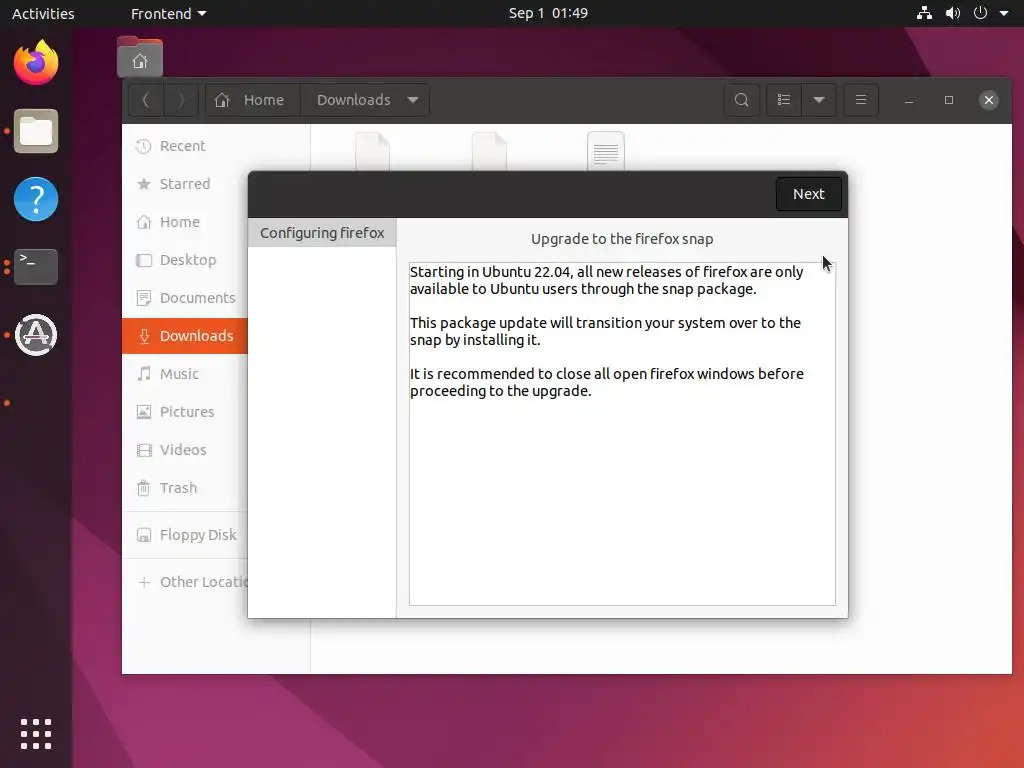Toggle list view in Files
Image resolution: width=1024 pixels, height=768 pixels.
pyautogui.click(x=784, y=100)
